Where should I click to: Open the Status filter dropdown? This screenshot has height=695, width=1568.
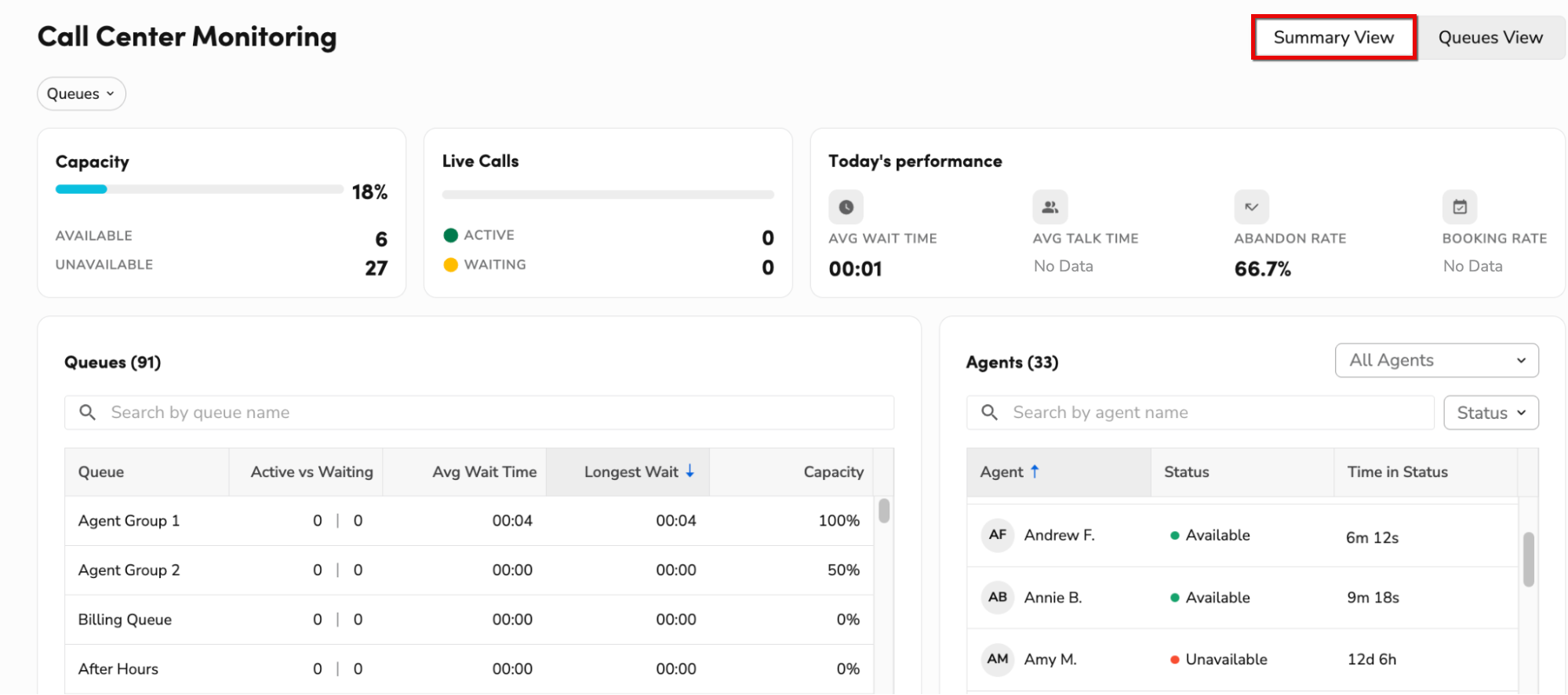point(1491,413)
